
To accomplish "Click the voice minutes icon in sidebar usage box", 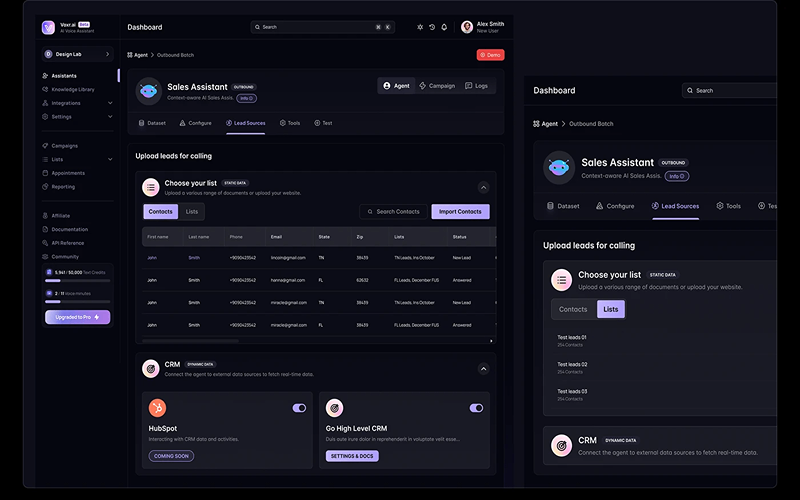I will click(x=49, y=293).
